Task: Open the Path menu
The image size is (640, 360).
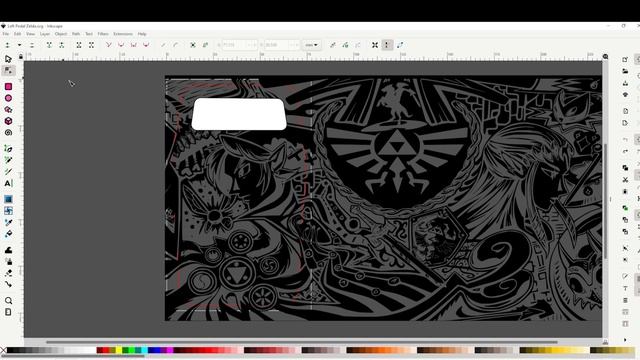Action: click(76, 34)
